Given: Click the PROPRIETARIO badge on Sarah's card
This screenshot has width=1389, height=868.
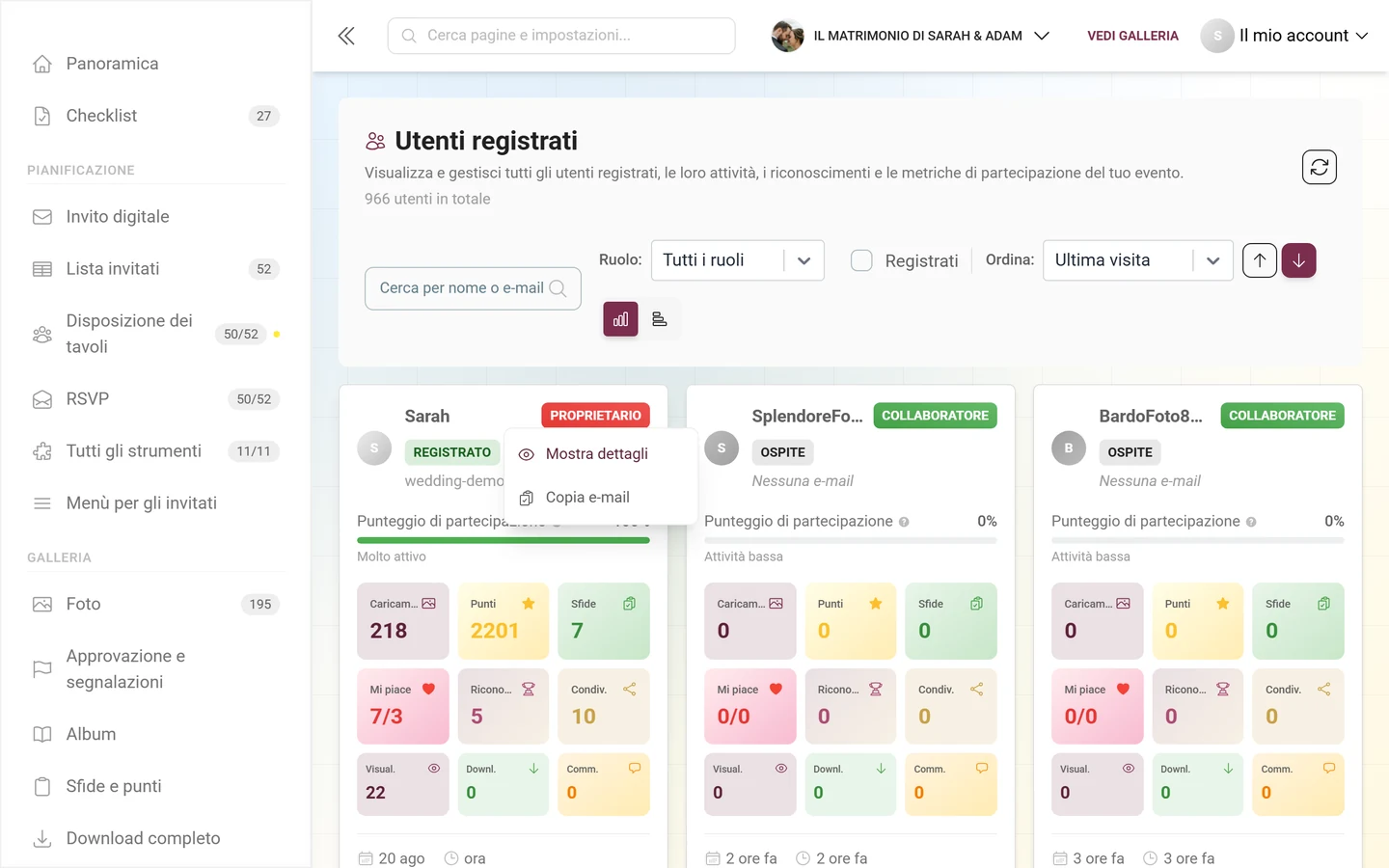Looking at the screenshot, I should tap(595, 416).
